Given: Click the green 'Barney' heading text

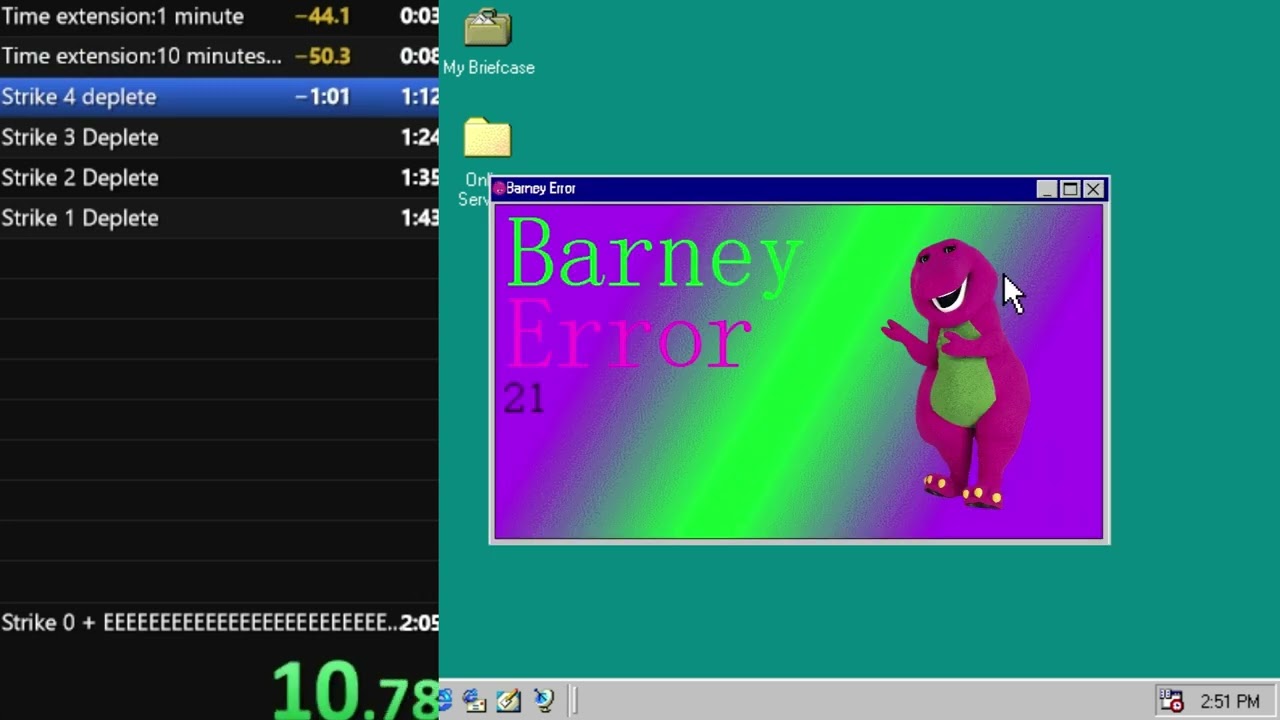Looking at the screenshot, I should pyautogui.click(x=655, y=255).
